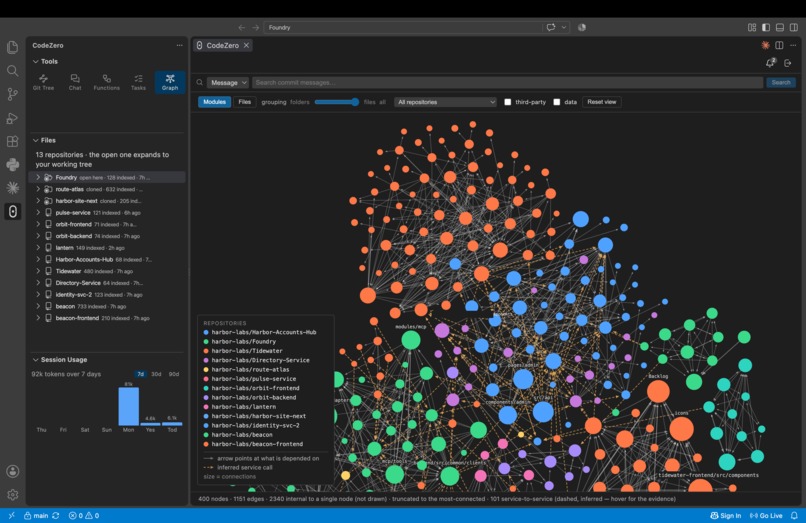Expand the route-atlas repository
The image size is (806, 523).
click(38, 189)
